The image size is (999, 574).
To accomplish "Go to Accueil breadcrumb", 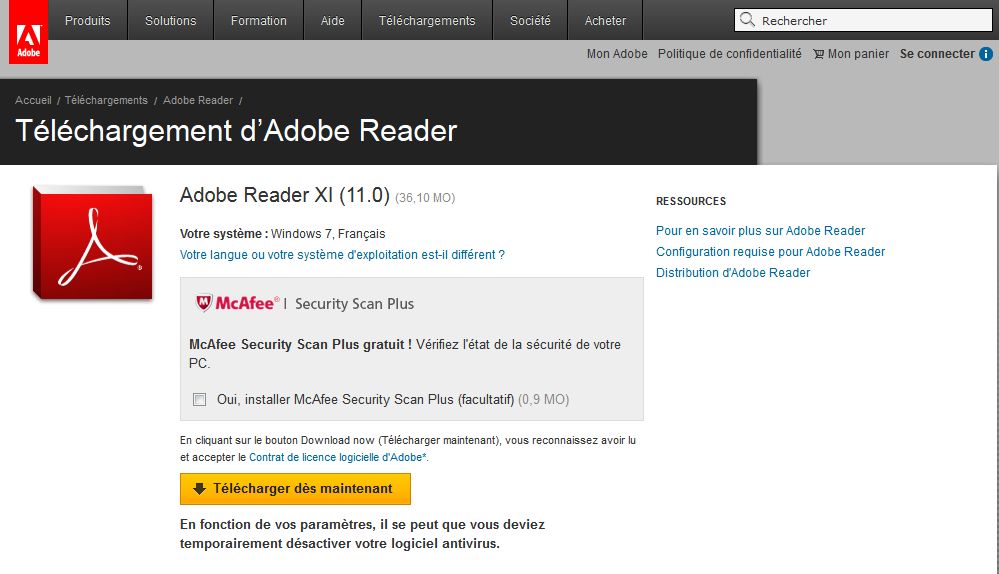I will tap(33, 100).
